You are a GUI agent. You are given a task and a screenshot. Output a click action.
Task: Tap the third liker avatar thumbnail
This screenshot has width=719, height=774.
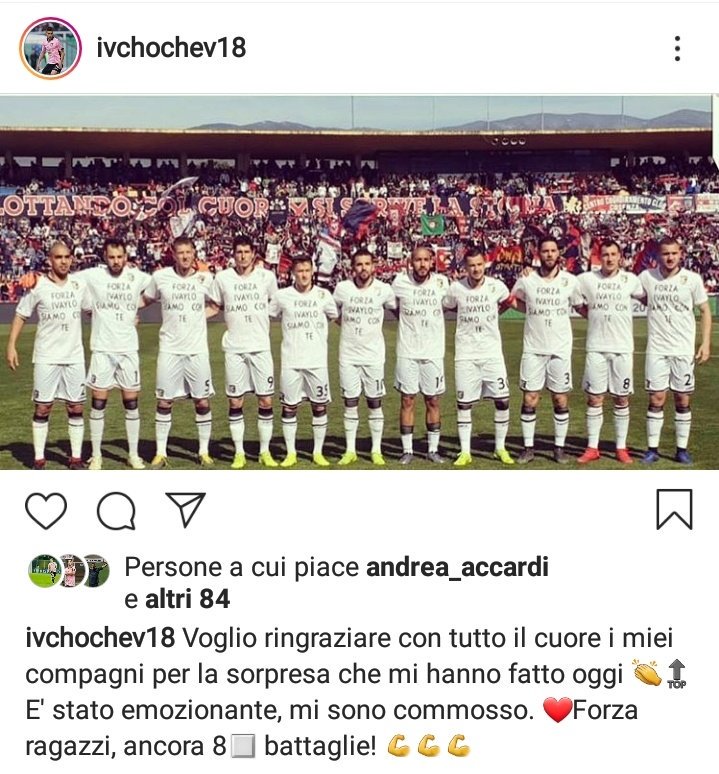pyautogui.click(x=96, y=571)
